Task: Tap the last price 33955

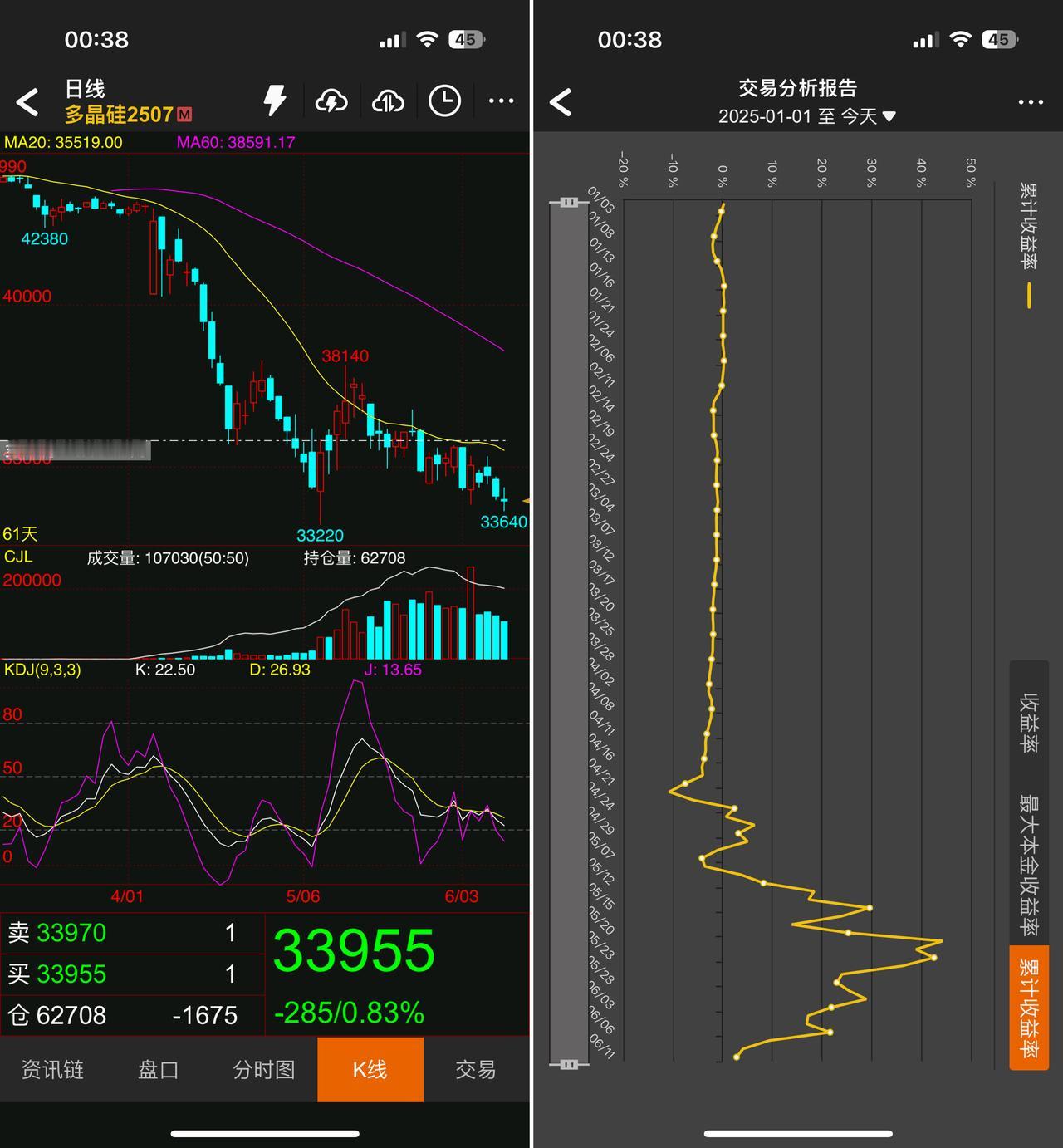Action: [354, 951]
